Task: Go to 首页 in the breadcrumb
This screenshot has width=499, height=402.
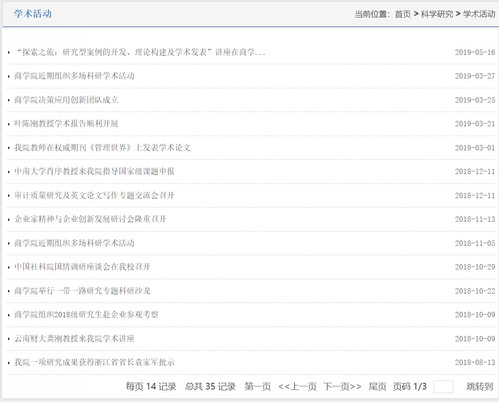Action: (403, 14)
